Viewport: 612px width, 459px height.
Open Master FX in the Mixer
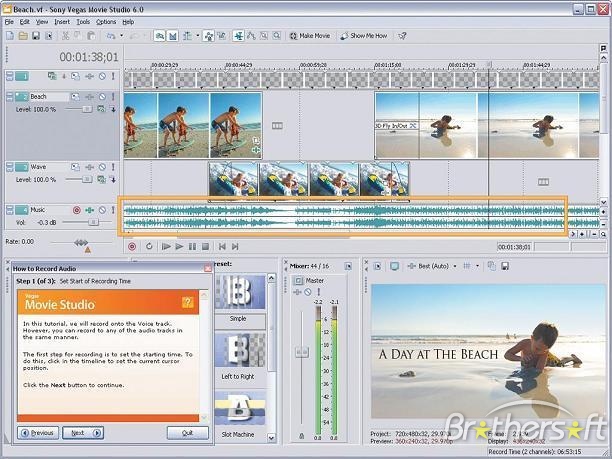(297, 292)
